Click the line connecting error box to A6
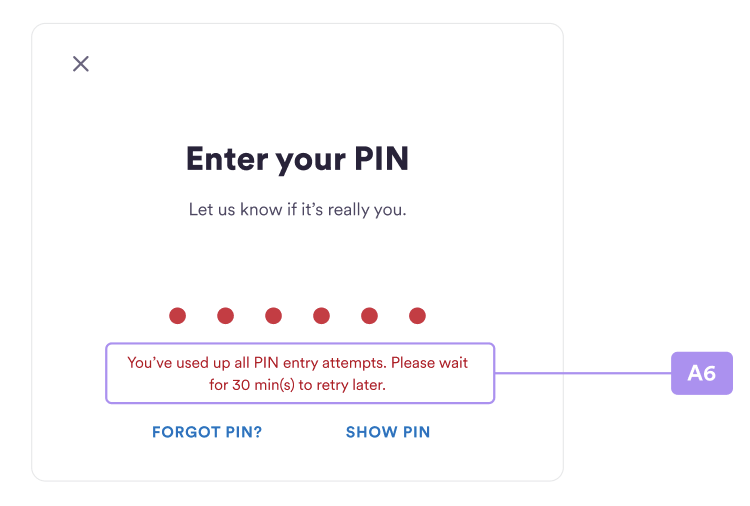 click(x=583, y=373)
